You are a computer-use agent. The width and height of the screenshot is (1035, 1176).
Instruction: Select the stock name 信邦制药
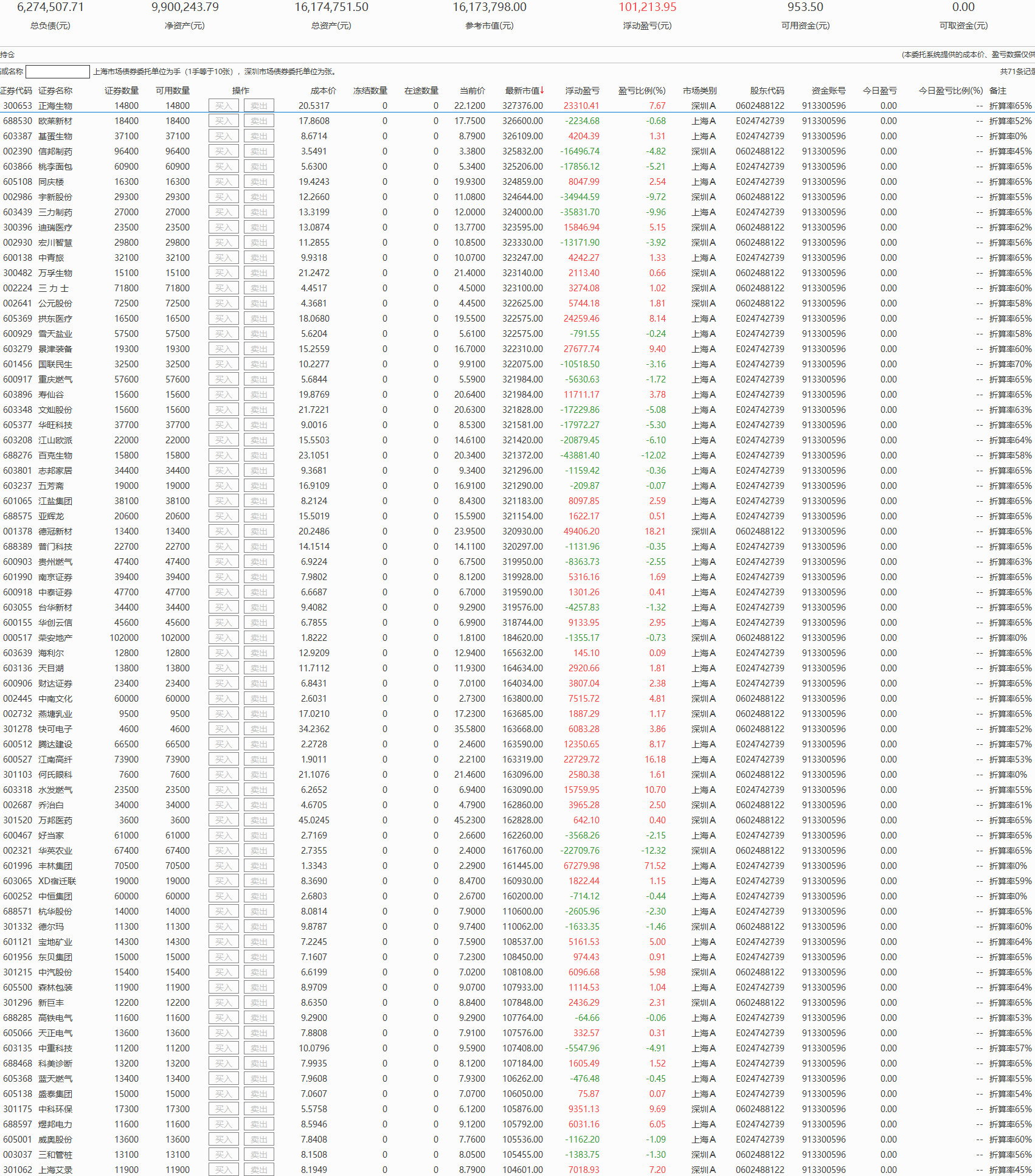point(55,151)
